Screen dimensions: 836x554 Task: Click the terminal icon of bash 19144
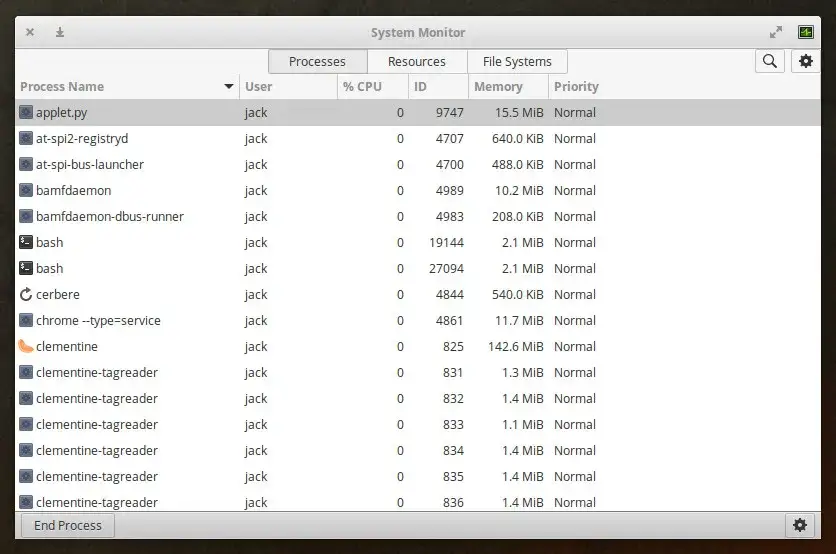[26, 242]
